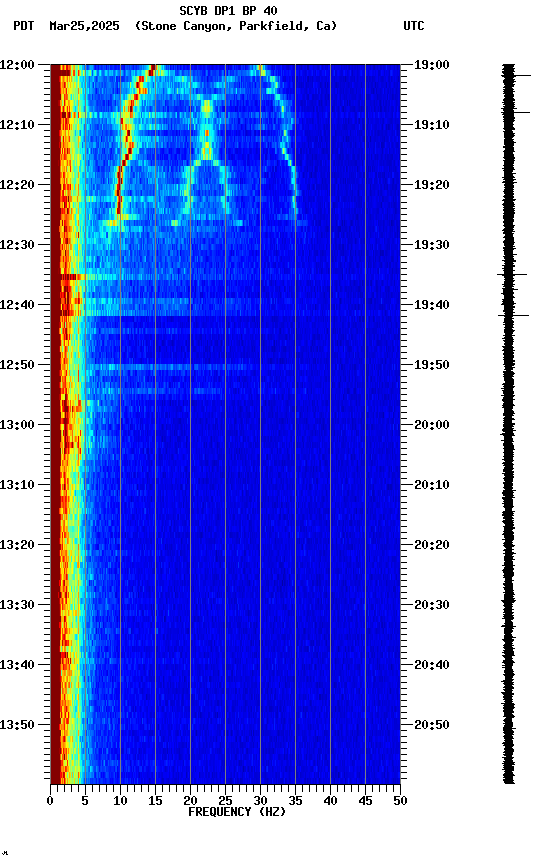Click the '5' frequency axis label
The image size is (552, 864).
point(85,801)
